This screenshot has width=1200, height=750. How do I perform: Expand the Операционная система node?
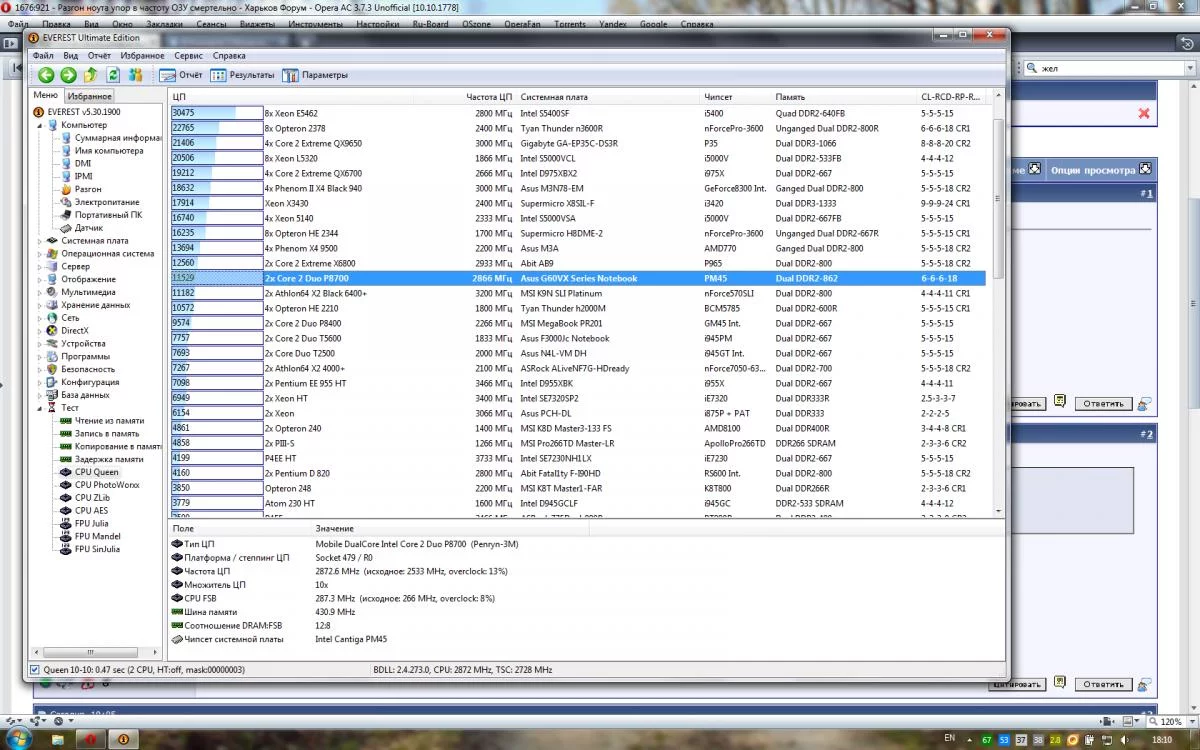click(x=40, y=254)
